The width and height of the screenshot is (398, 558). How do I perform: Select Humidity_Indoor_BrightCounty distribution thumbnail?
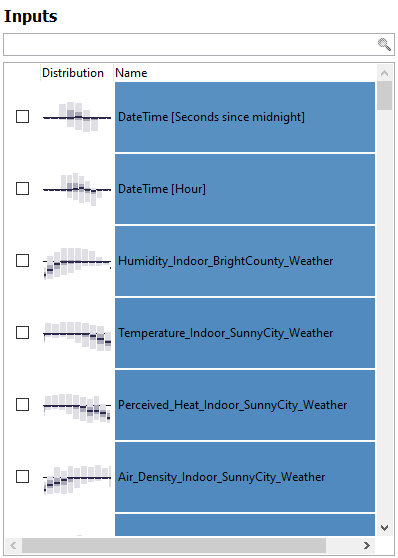click(x=77, y=263)
